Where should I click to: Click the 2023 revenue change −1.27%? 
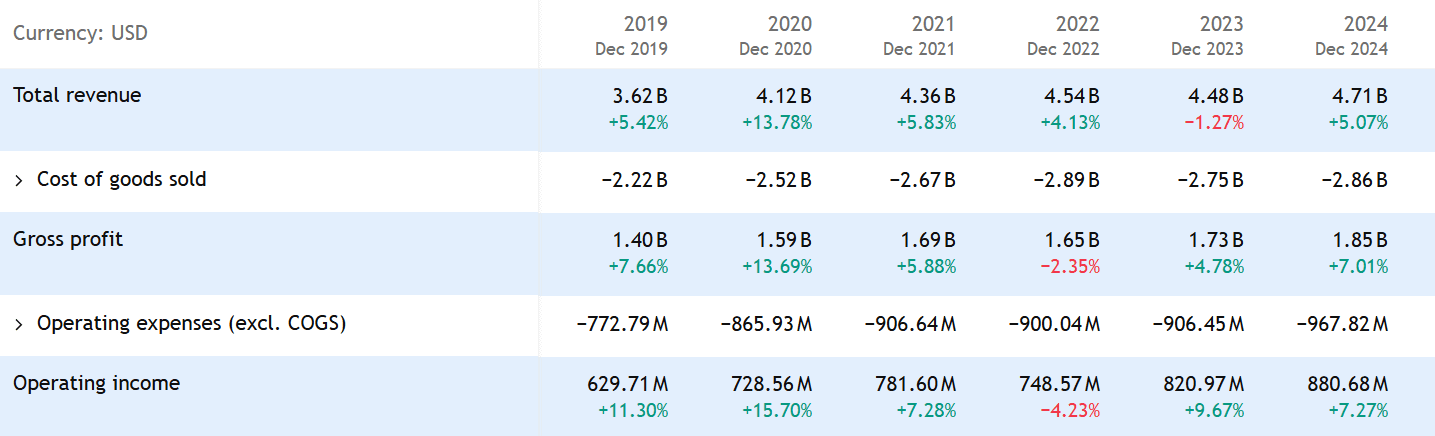point(1214,123)
